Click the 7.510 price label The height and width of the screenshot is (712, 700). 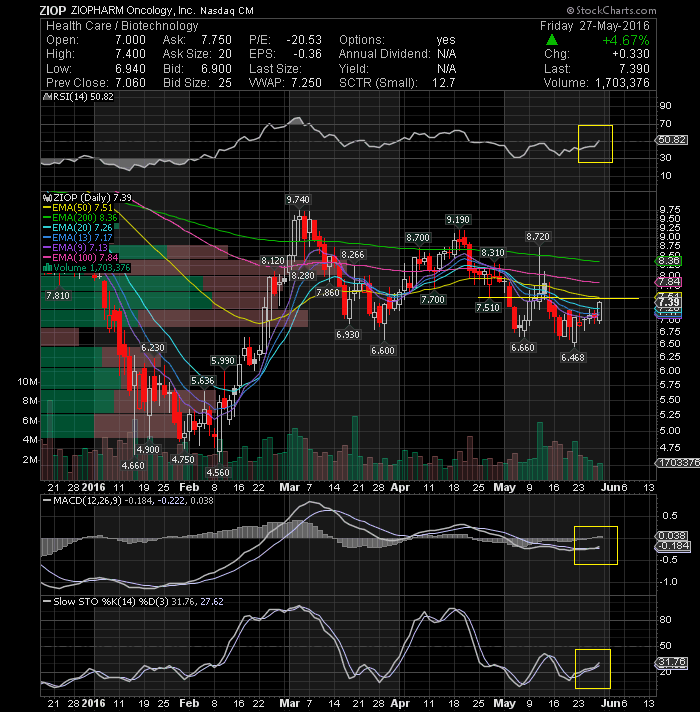(x=488, y=308)
